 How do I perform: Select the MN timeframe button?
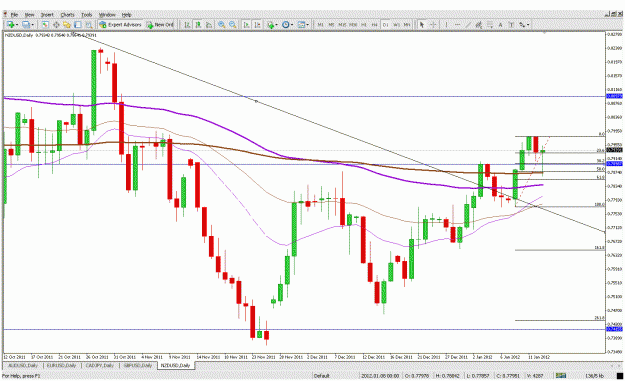tap(407, 25)
